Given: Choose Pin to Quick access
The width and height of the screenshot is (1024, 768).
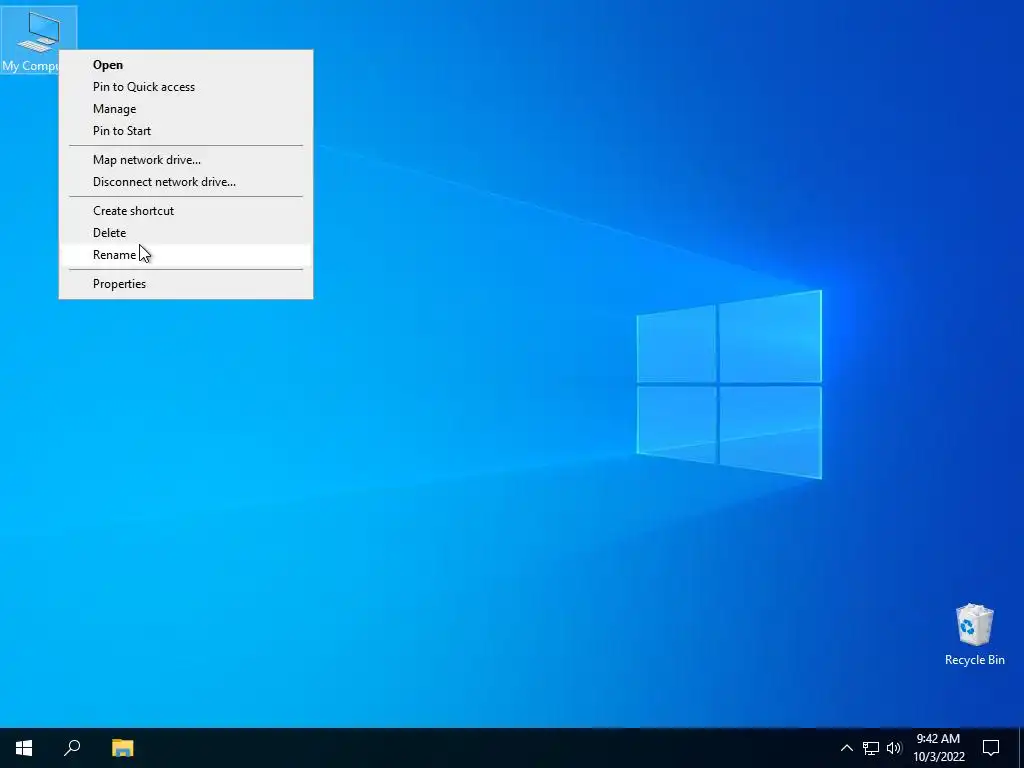Looking at the screenshot, I should 186,87.
